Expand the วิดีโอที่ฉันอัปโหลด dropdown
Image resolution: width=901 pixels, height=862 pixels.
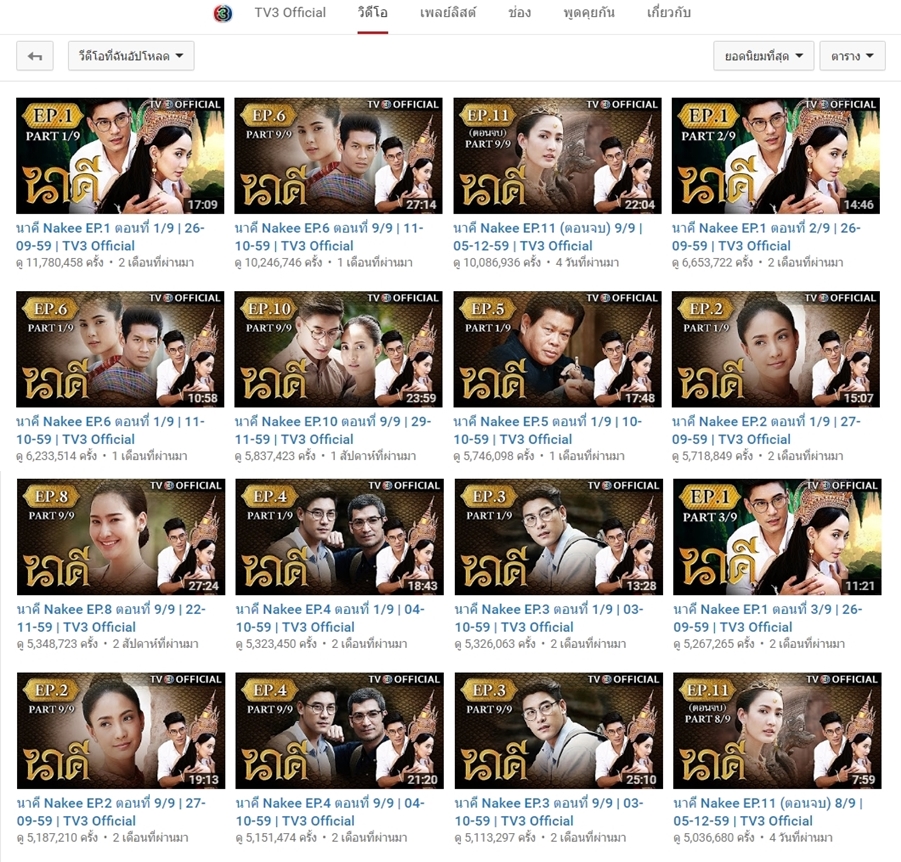[x=131, y=56]
